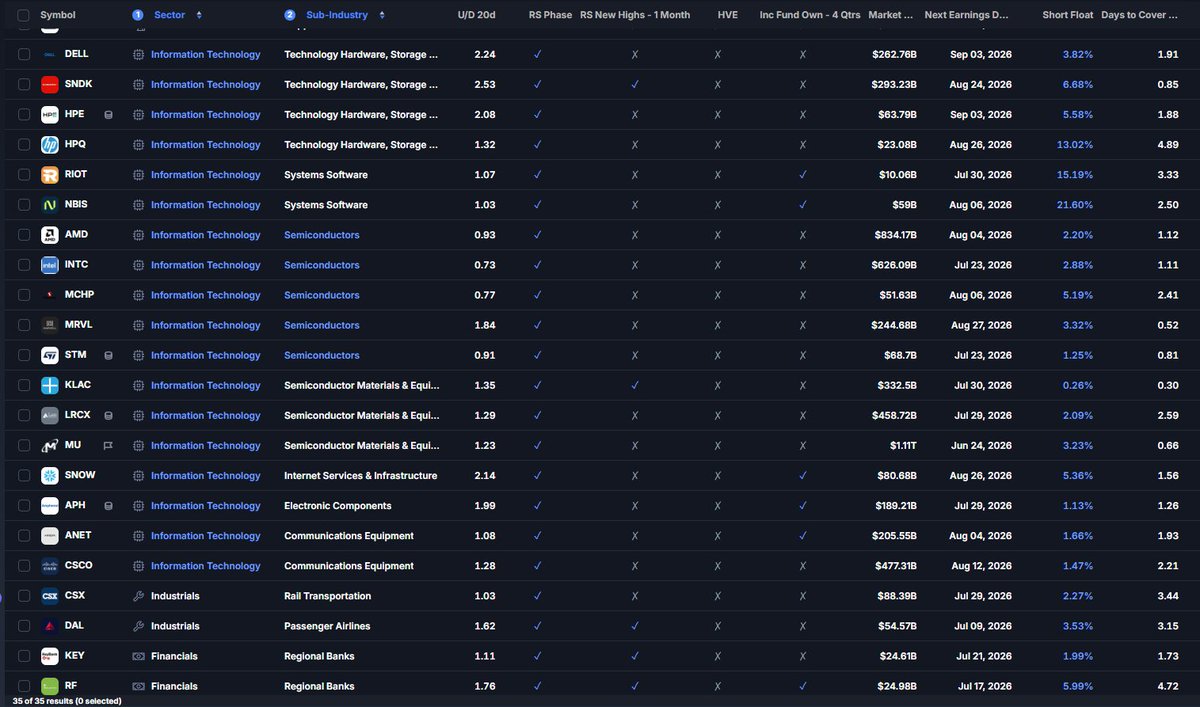The width and height of the screenshot is (1200, 707).
Task: Click the database icon beside APH
Action: (108, 505)
